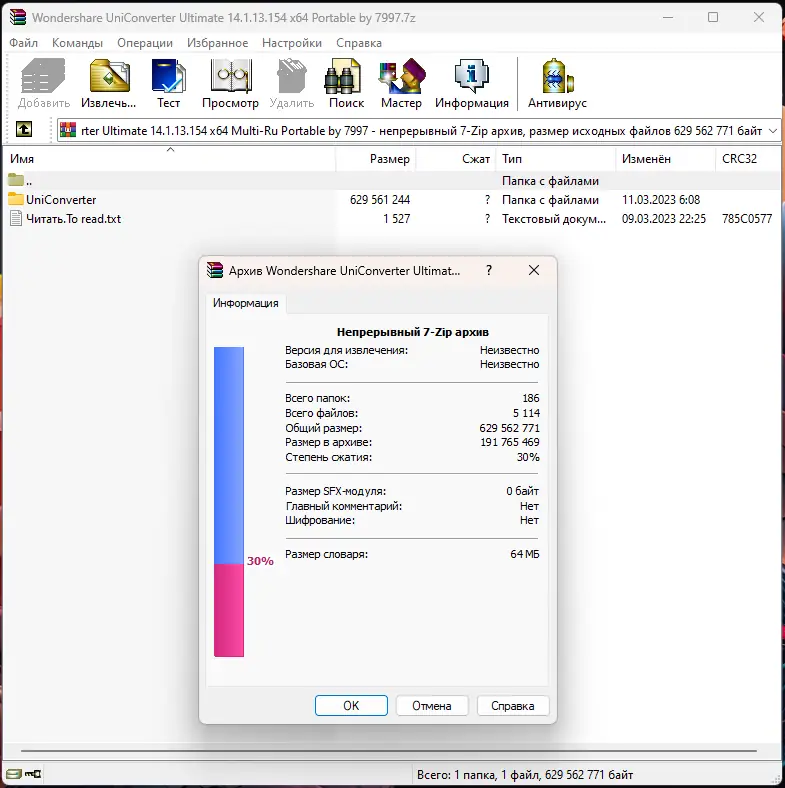Click the Текстовый докум... type cell
785x788 pixels.
pos(554,219)
